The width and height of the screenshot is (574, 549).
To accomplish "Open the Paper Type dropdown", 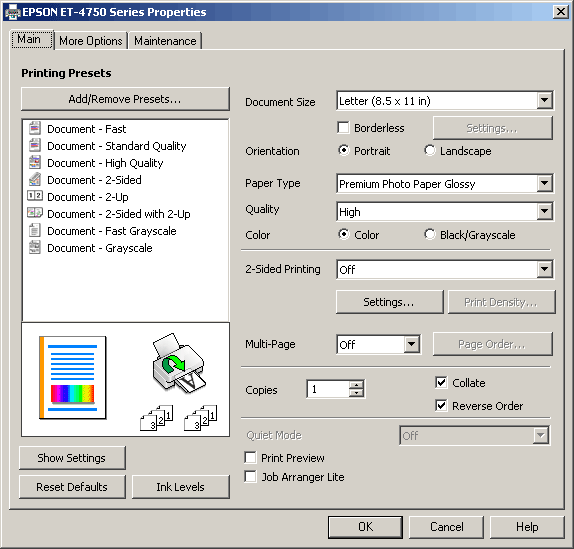I will pyautogui.click(x=545, y=183).
